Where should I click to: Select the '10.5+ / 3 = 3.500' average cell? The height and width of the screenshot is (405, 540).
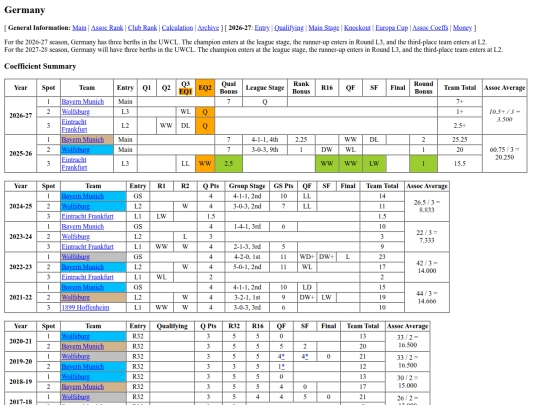(505, 115)
